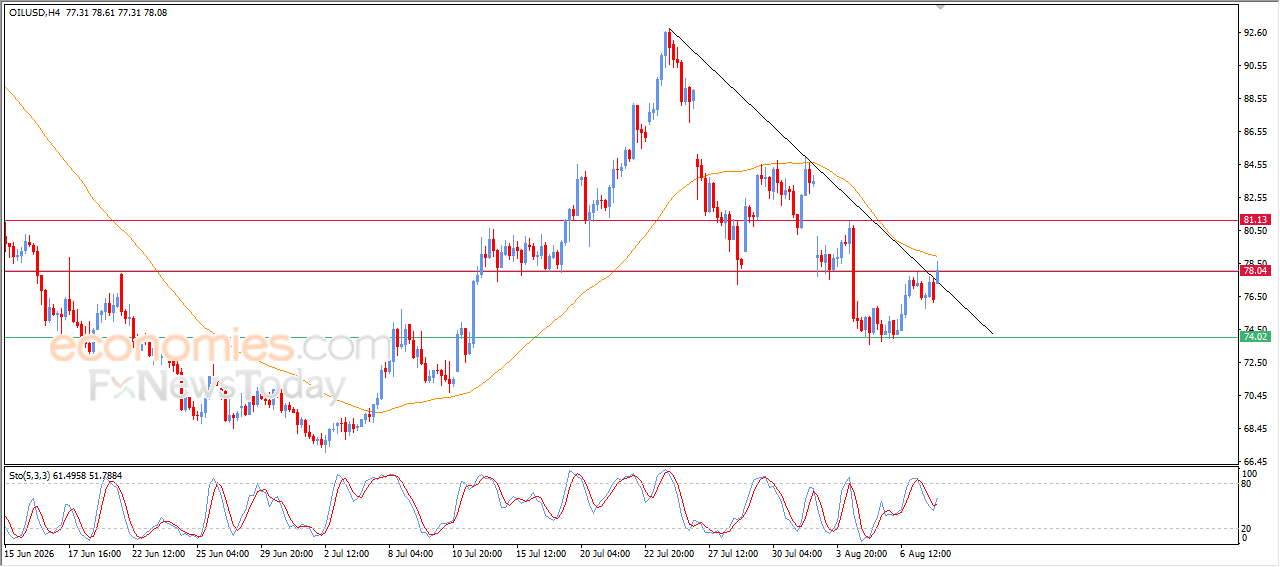Select the black horizontal line at 78.04
Viewport: 1280px width, 567px height.
[x=620, y=271]
